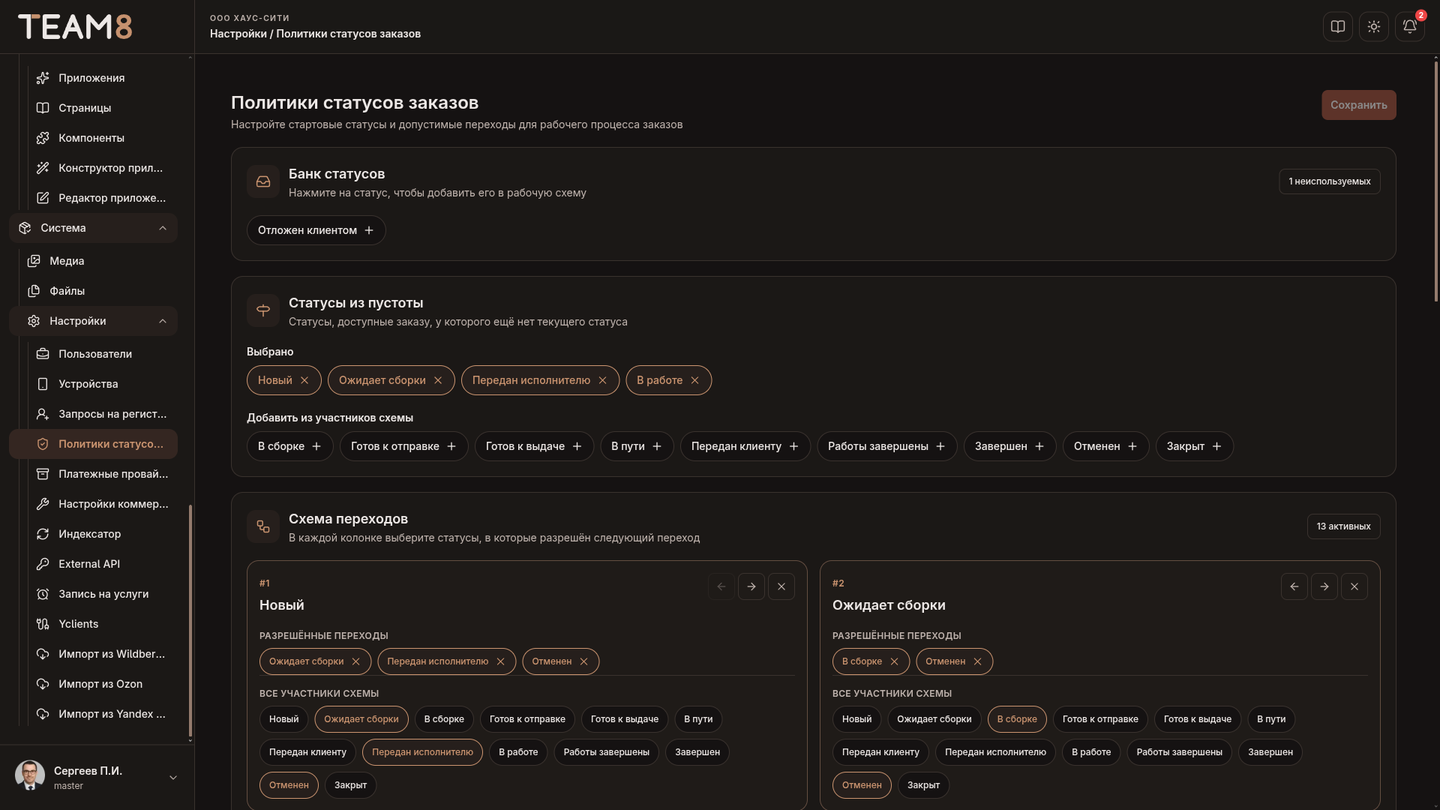Save changes with the 'Сохранить' button

pos(1359,105)
